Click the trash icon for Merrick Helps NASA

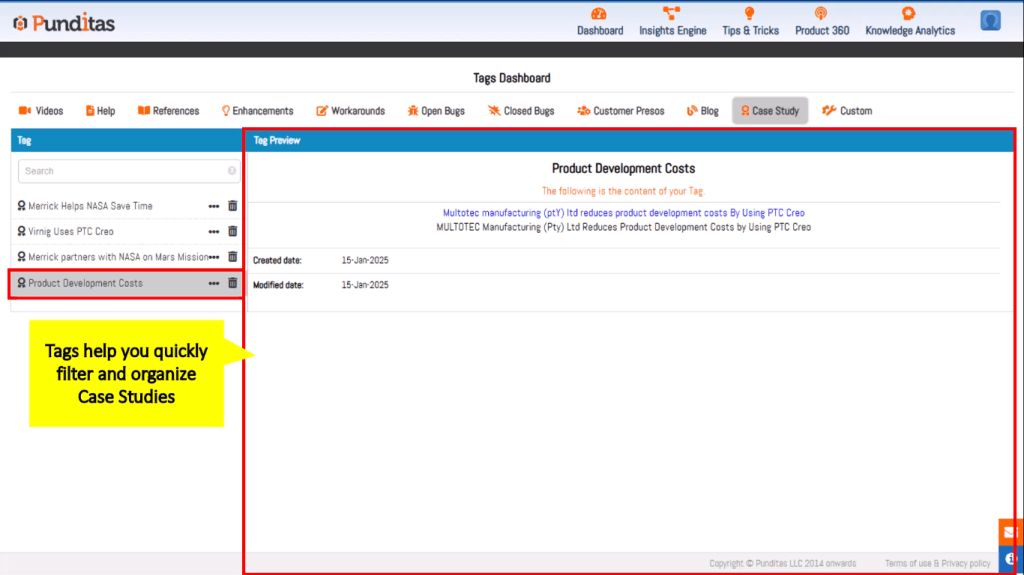coord(233,205)
